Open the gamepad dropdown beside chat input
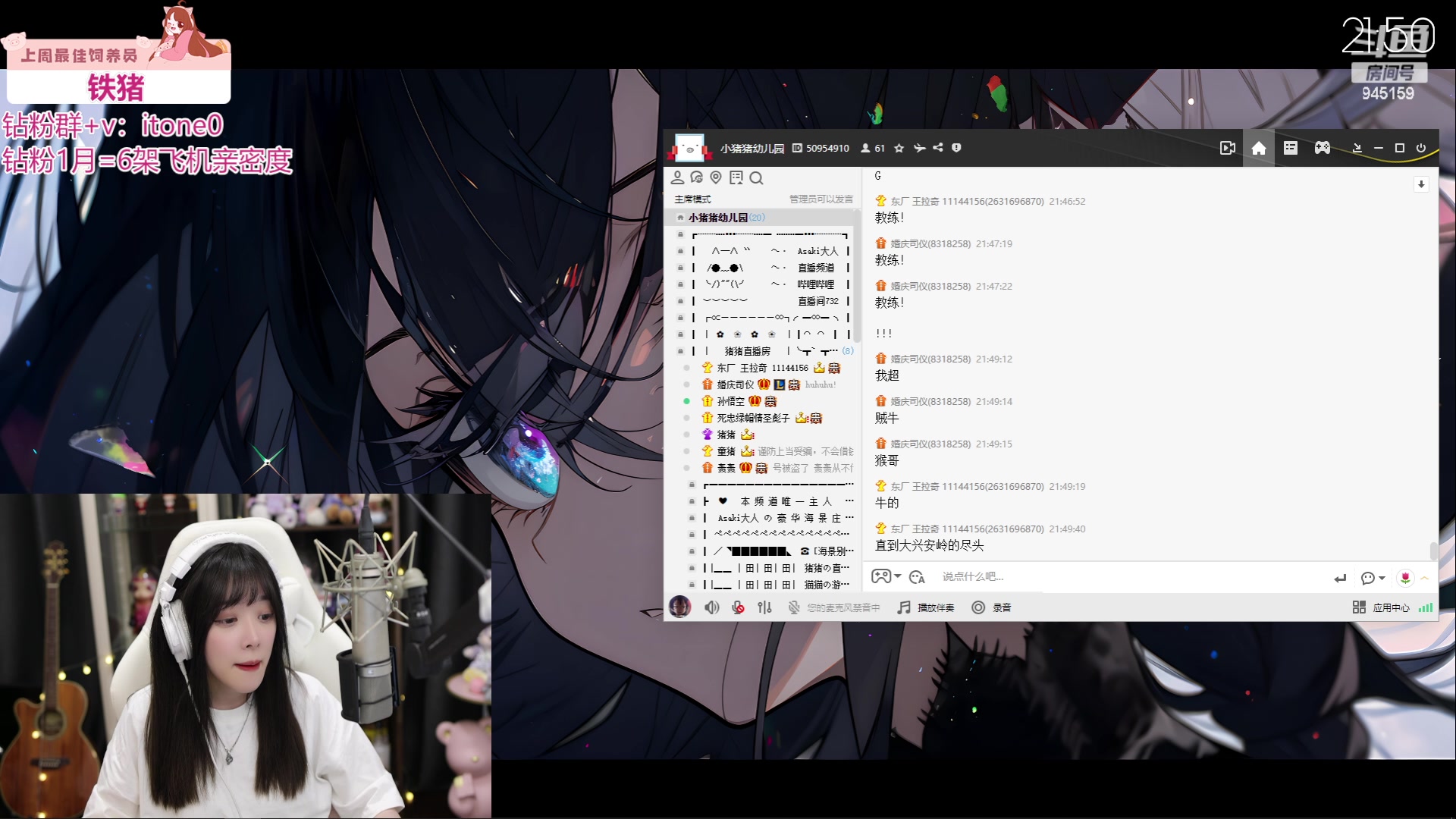 click(x=886, y=577)
